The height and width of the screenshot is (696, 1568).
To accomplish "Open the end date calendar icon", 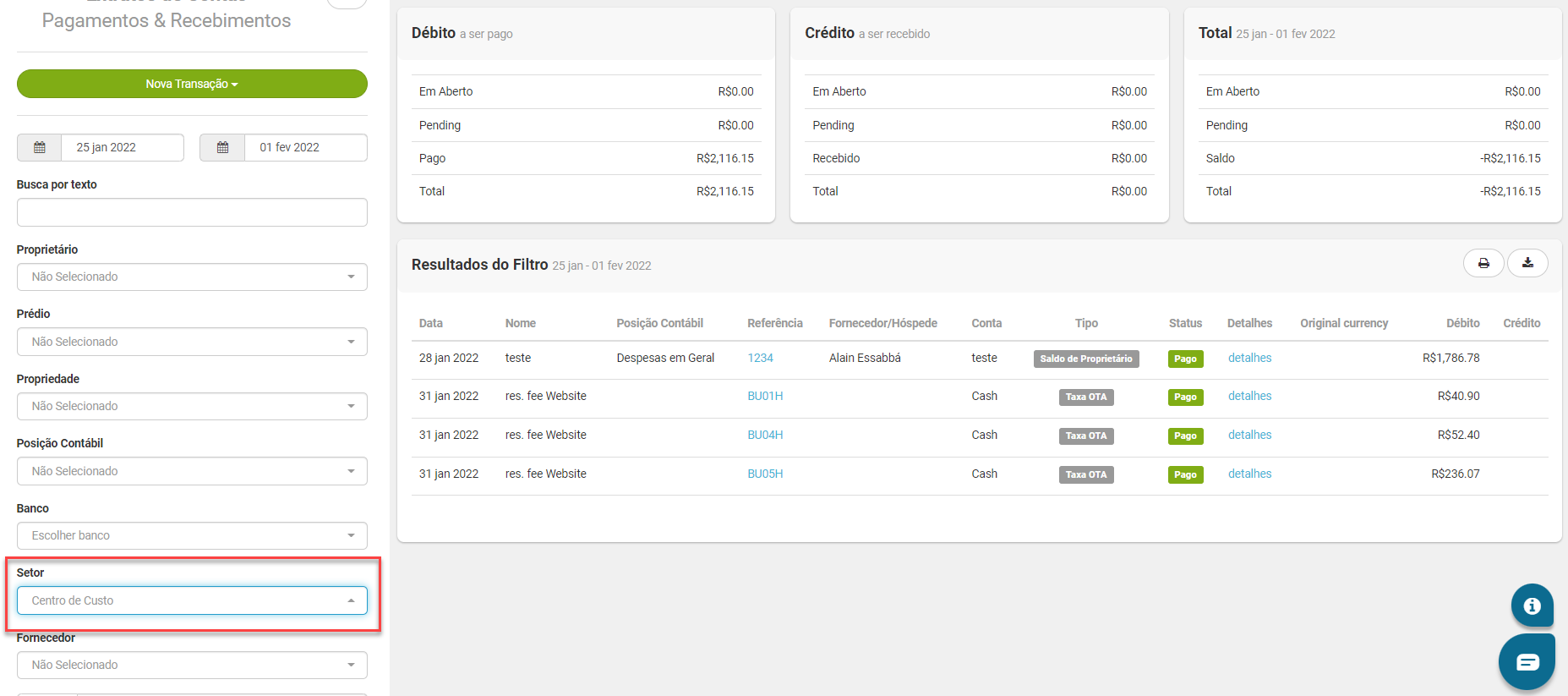I will pos(222,147).
